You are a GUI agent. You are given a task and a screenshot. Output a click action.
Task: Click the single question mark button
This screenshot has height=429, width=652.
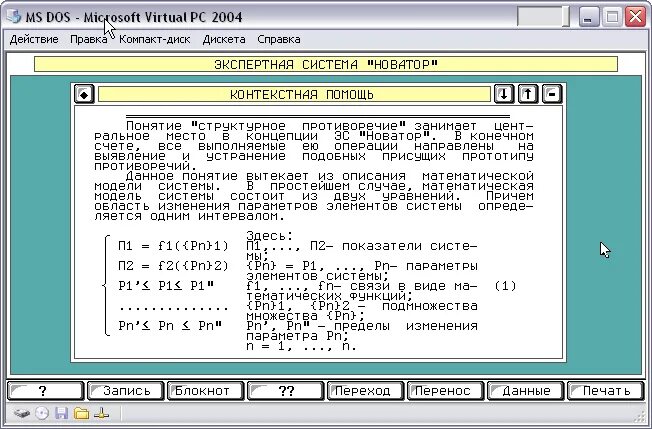[45, 391]
